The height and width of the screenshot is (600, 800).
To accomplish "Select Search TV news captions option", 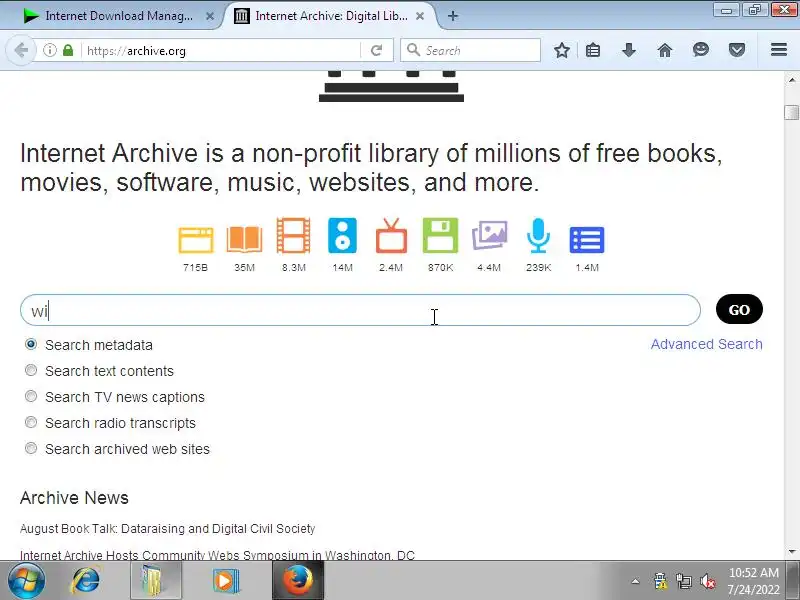I will coord(31,396).
